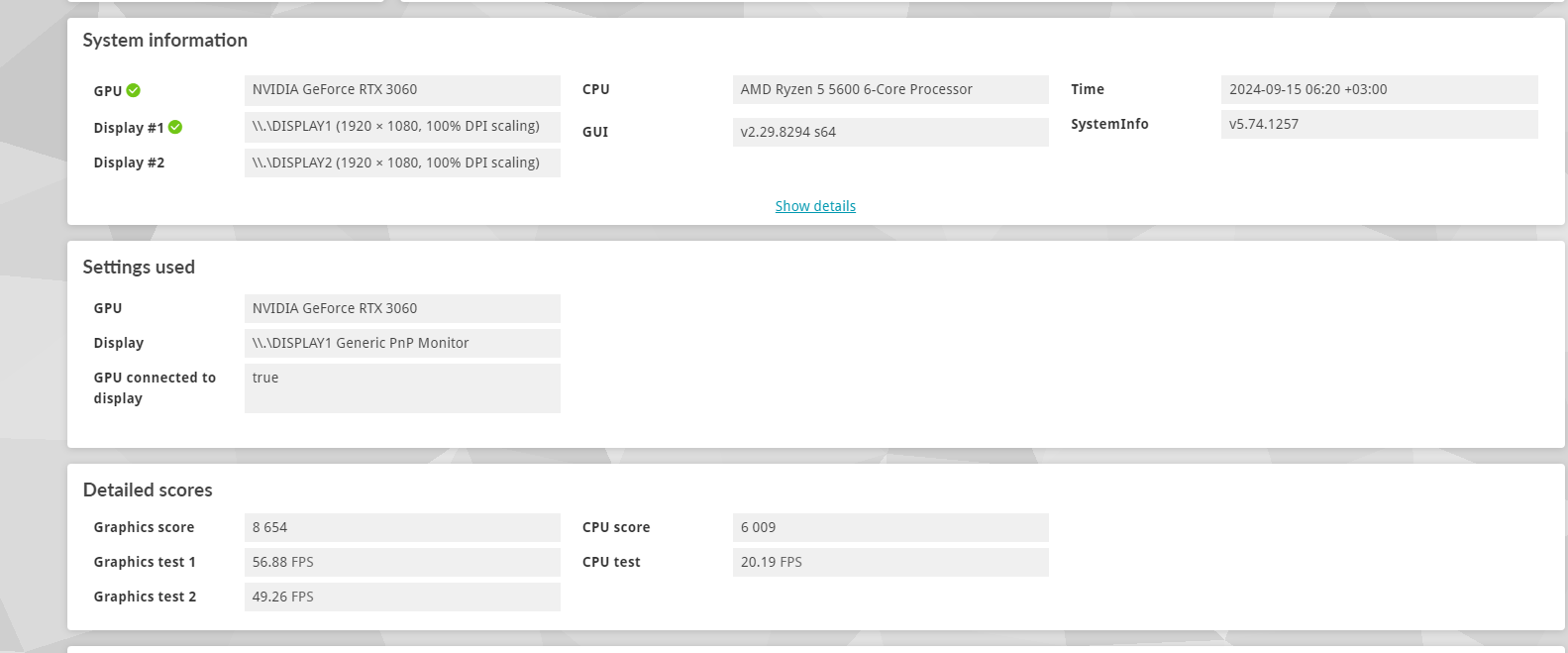Image resolution: width=1568 pixels, height=653 pixels.
Task: Click the Graphics test 1 56.88 FPS value
Action: (402, 562)
